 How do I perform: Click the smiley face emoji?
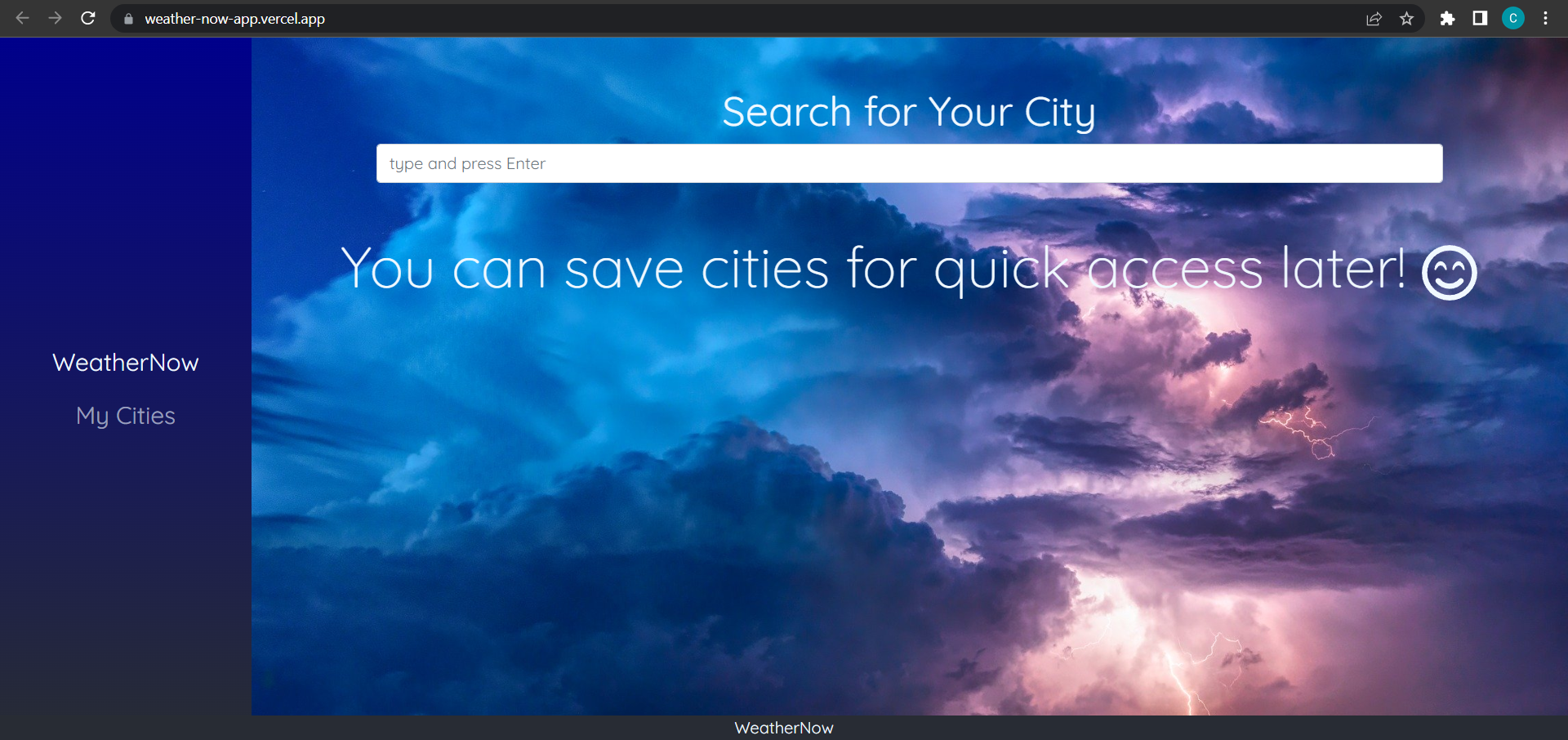coord(1450,272)
